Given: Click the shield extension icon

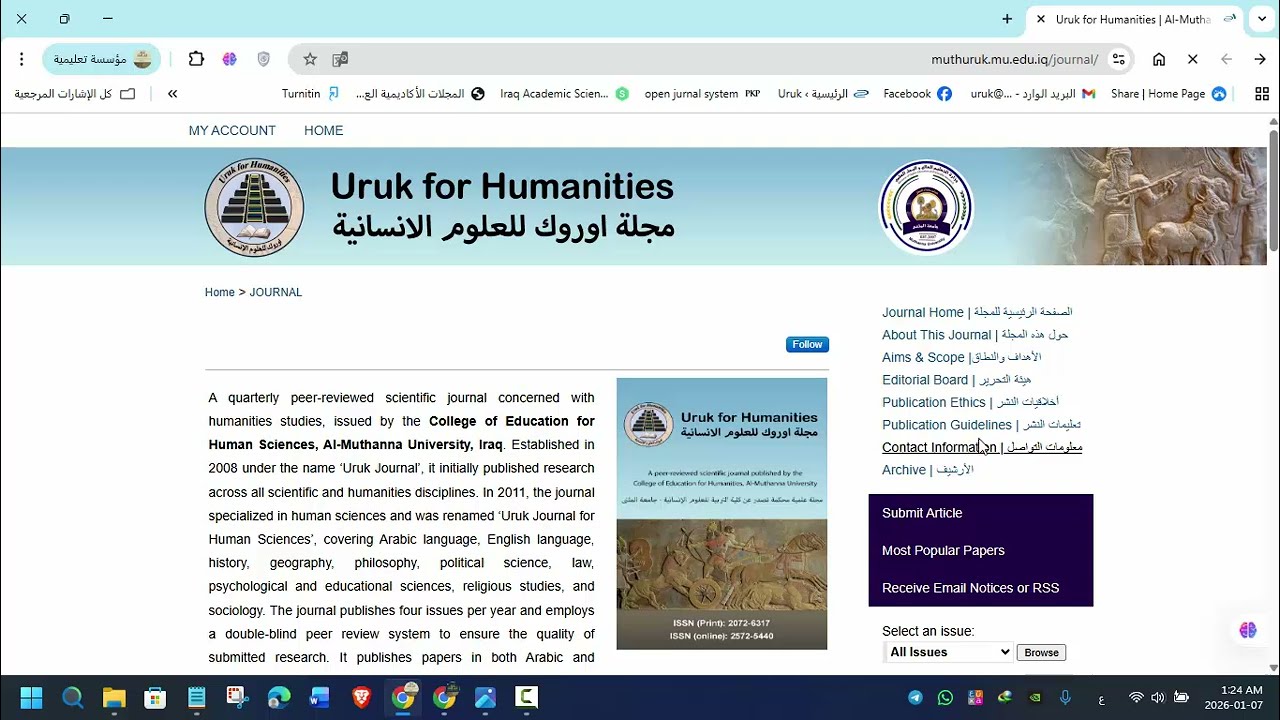Looking at the screenshot, I should tap(264, 59).
